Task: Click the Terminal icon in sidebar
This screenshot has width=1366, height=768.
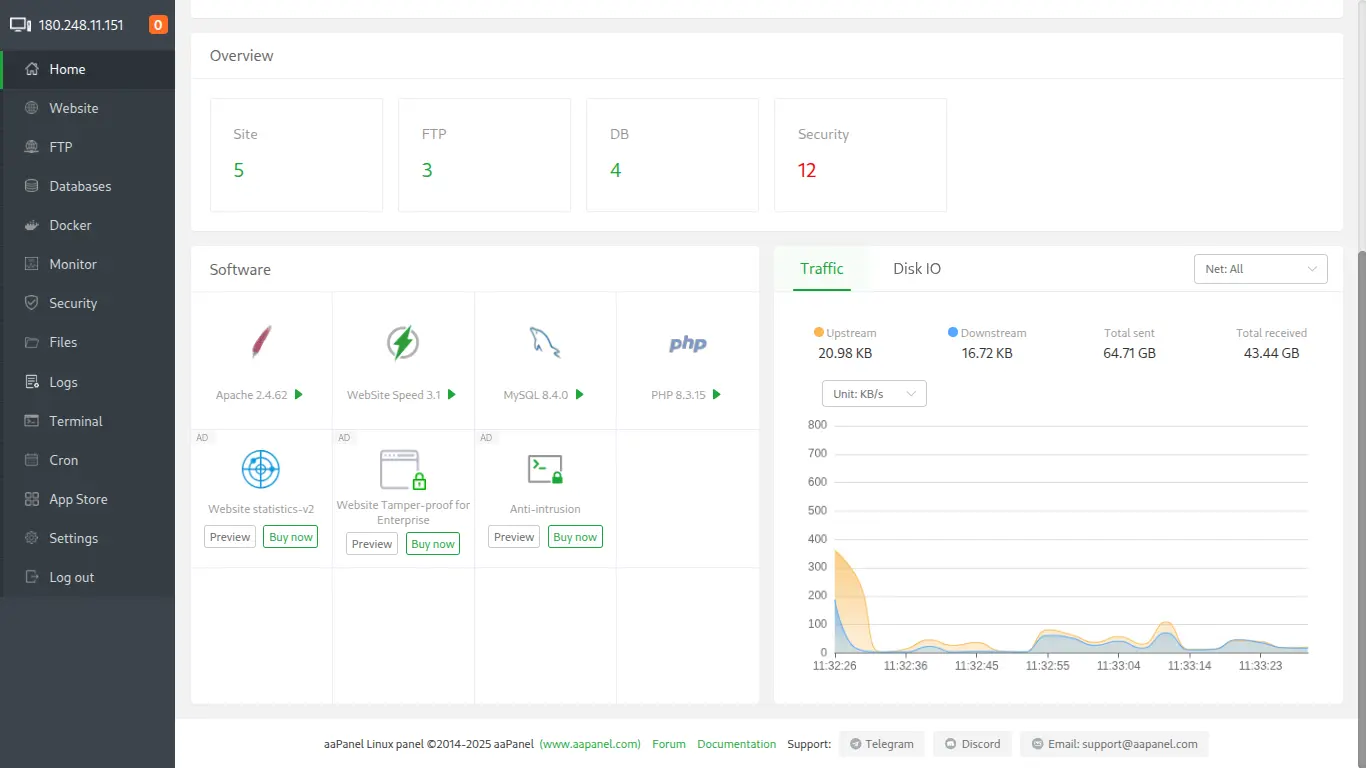Action: point(31,421)
